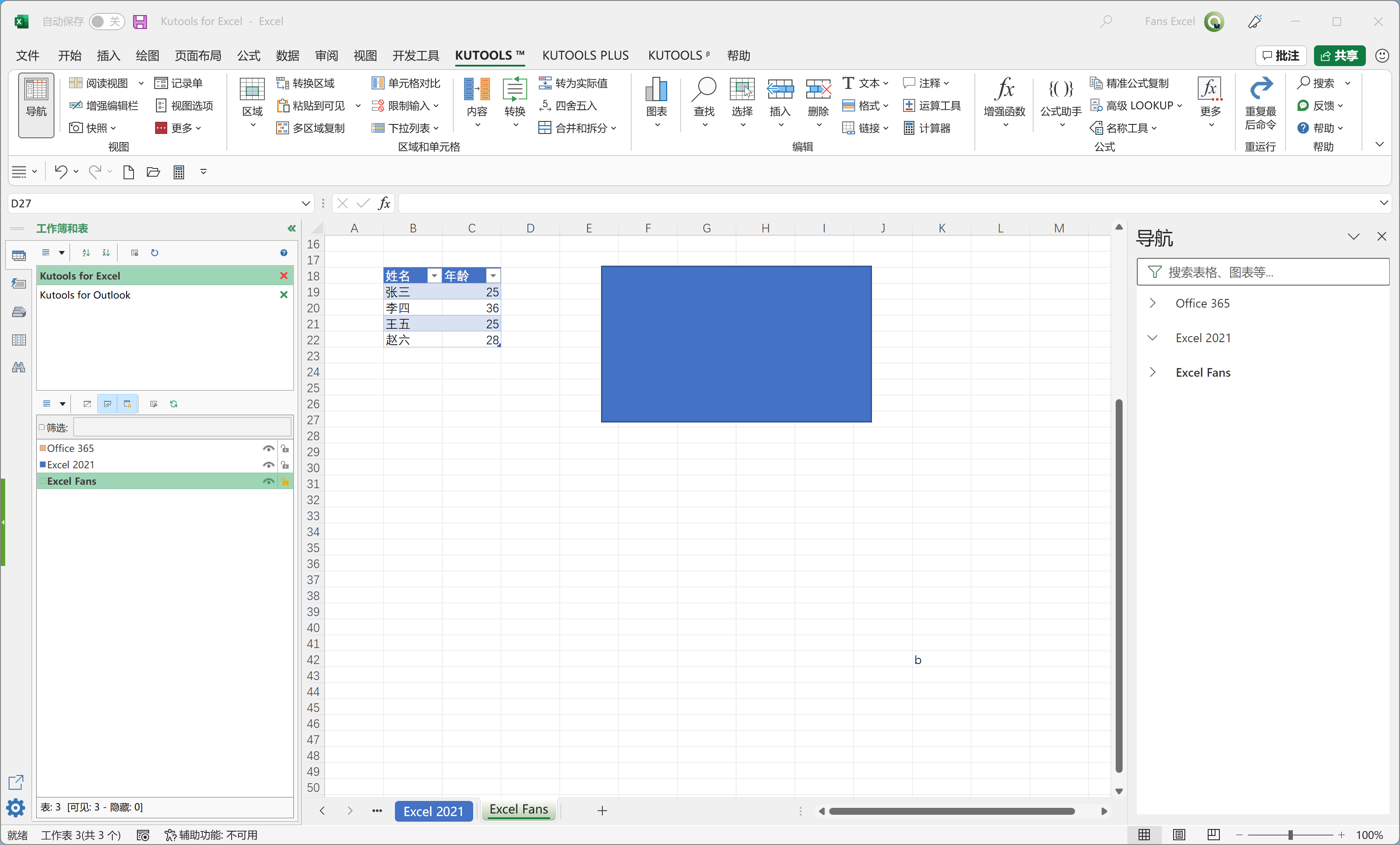The image size is (1400, 845).
Task: Open the 图表 charts tool
Action: tap(656, 102)
